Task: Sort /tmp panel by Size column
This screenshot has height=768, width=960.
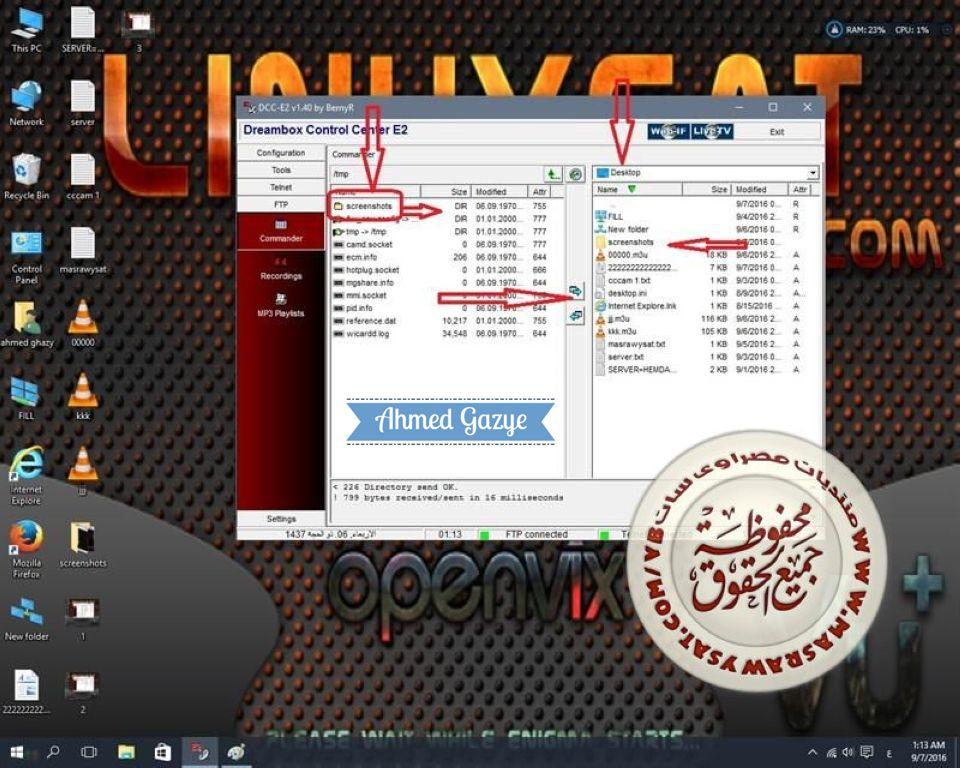Action: [x=446, y=192]
